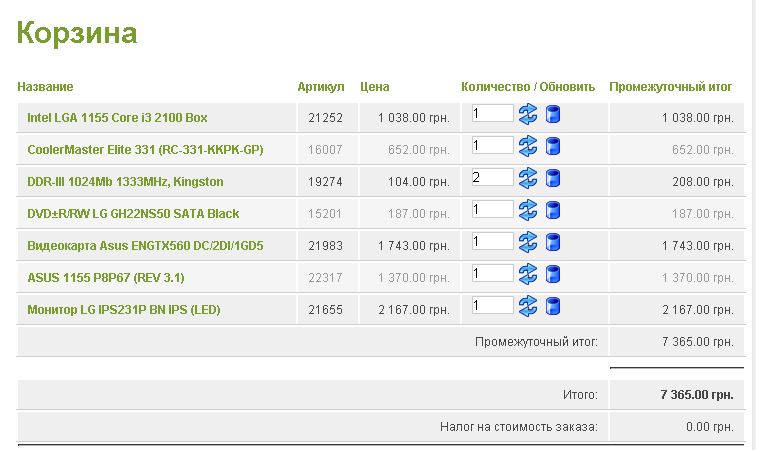Select article number 21655

325,309
